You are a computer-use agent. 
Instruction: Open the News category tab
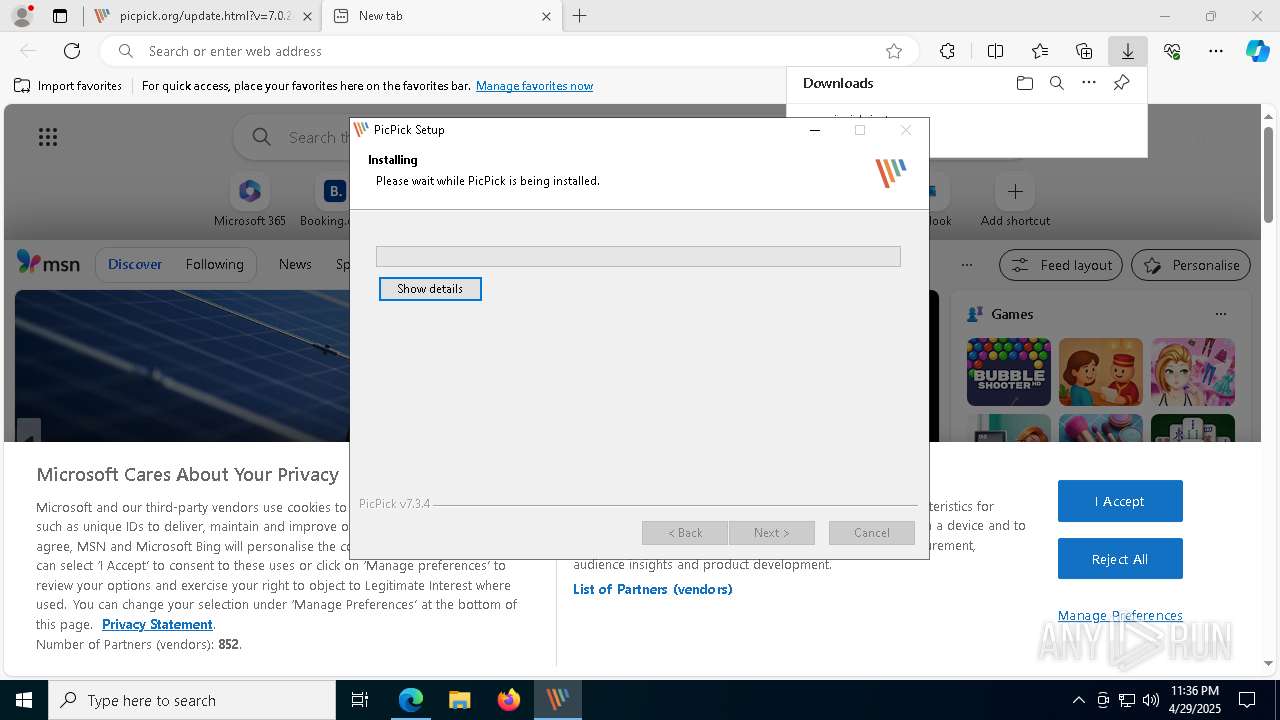point(295,264)
